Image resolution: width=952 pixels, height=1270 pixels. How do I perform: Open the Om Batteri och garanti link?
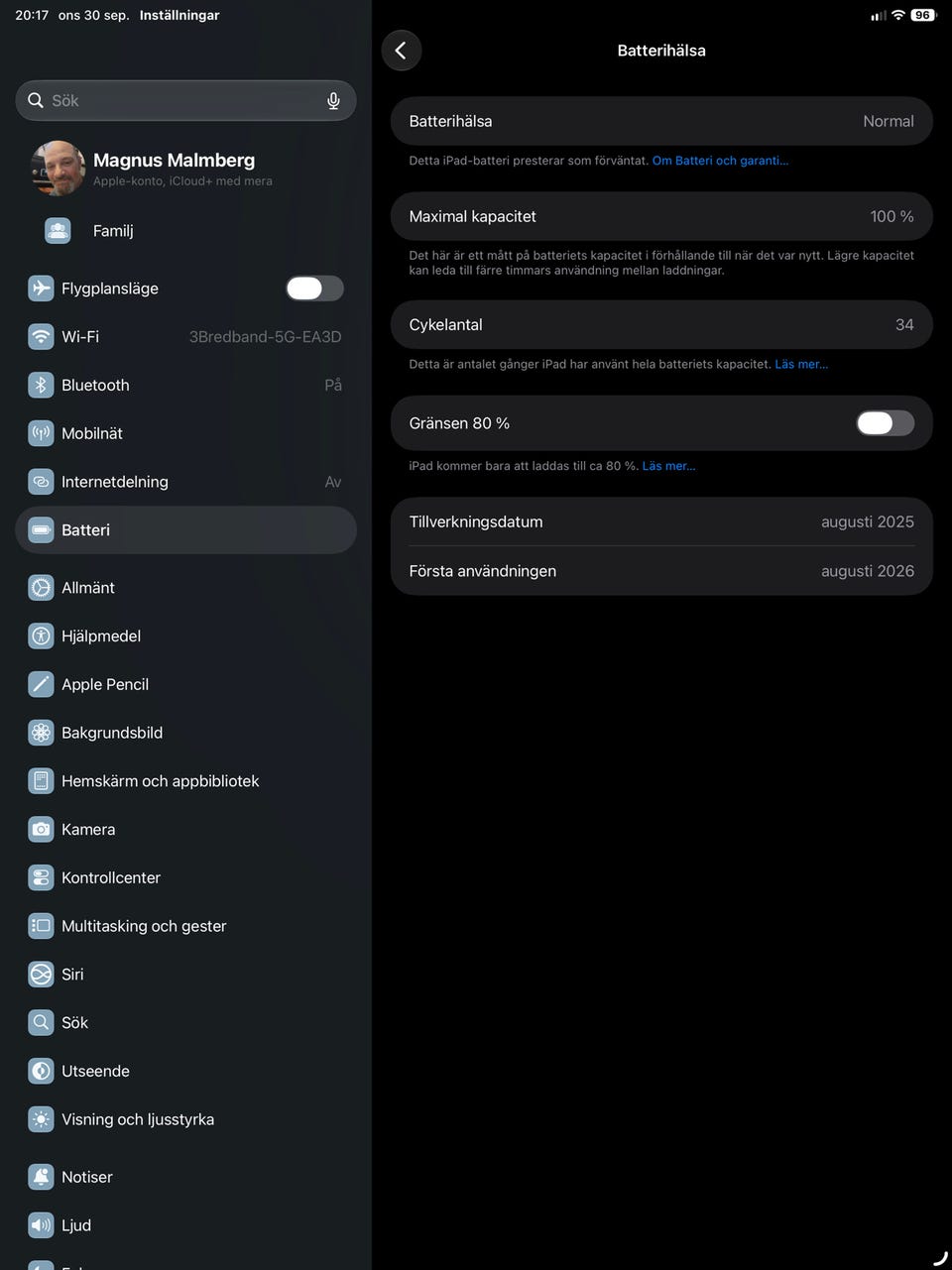pos(720,161)
